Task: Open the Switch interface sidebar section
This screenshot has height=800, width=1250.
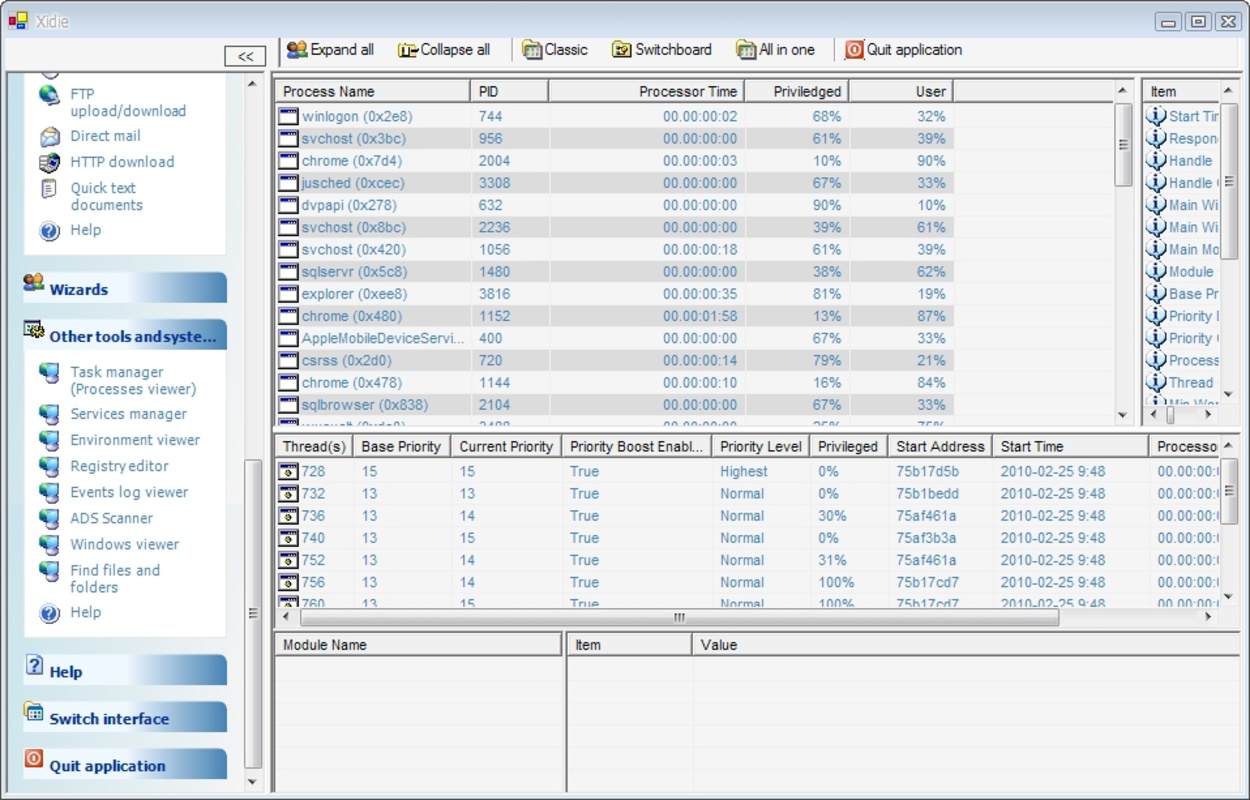Action: click(125, 717)
